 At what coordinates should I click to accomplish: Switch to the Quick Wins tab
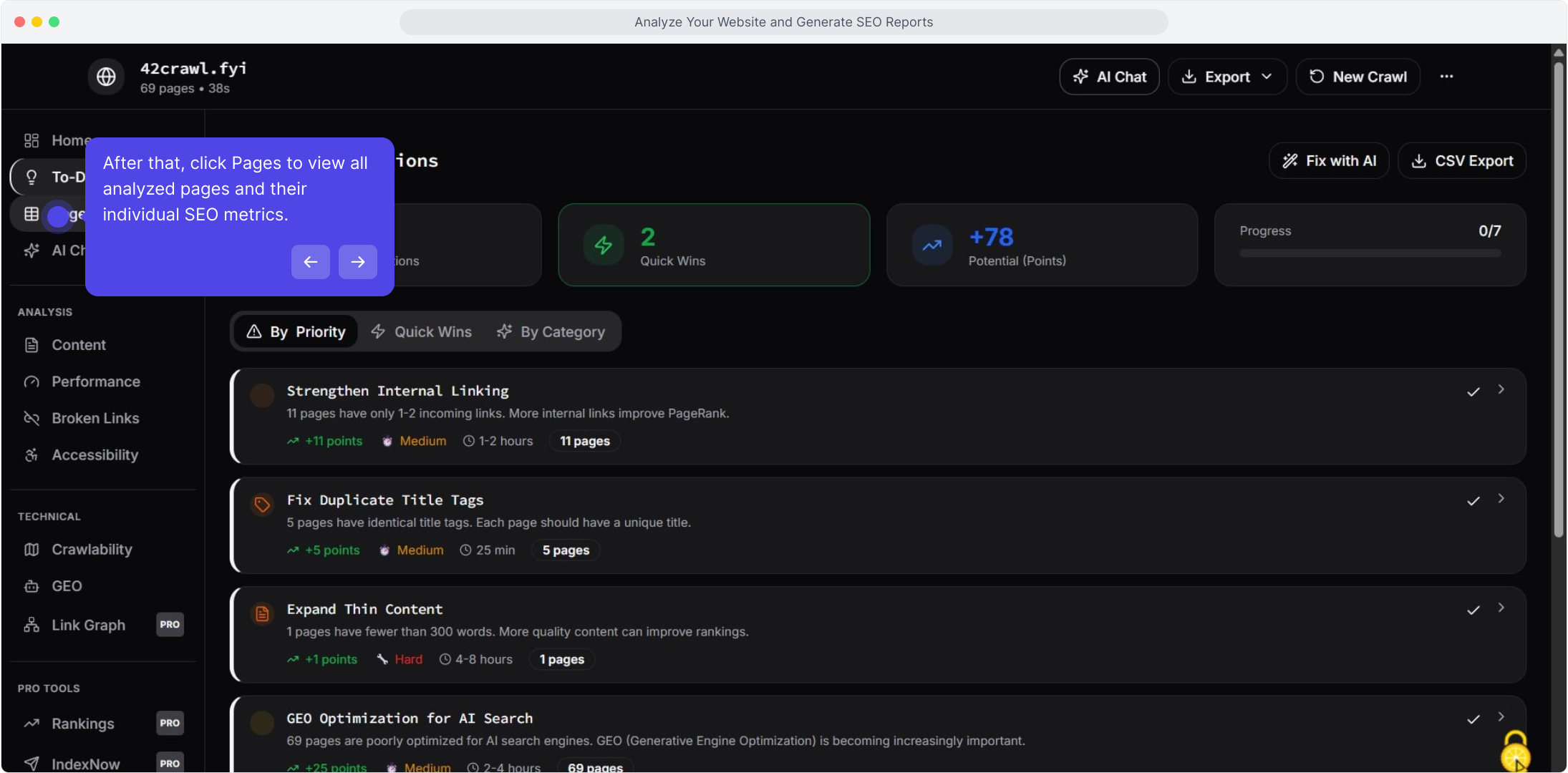tap(422, 332)
